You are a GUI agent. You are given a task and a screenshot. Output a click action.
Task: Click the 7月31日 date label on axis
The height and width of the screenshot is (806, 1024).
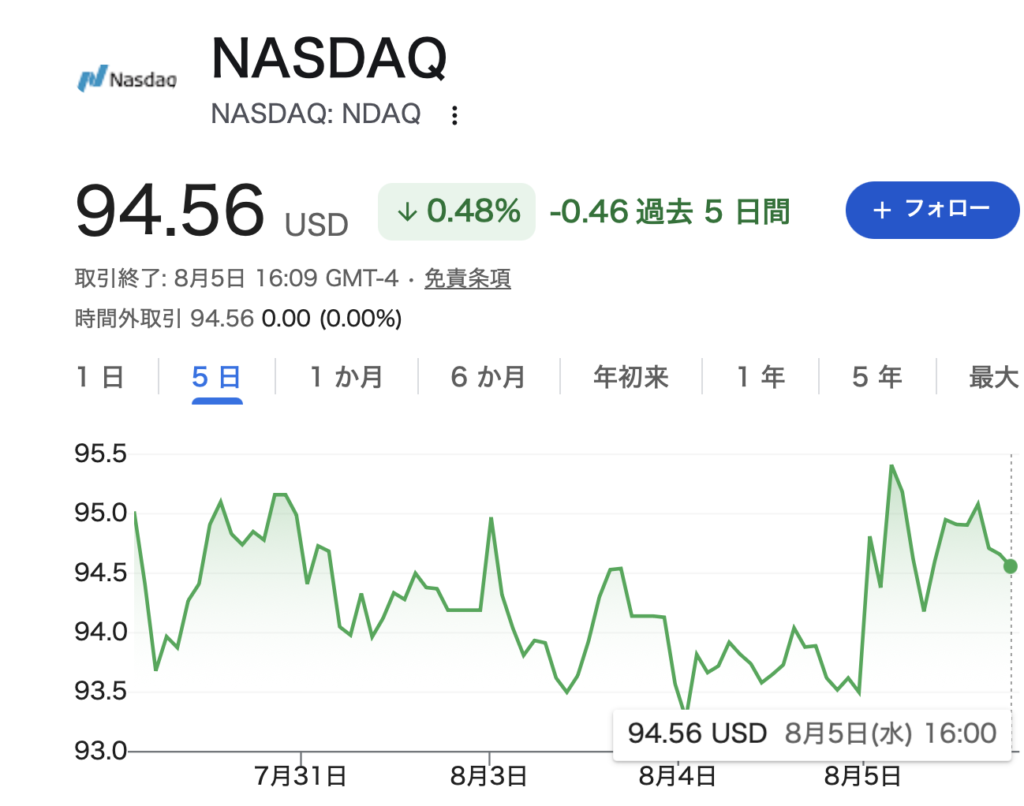[300, 776]
